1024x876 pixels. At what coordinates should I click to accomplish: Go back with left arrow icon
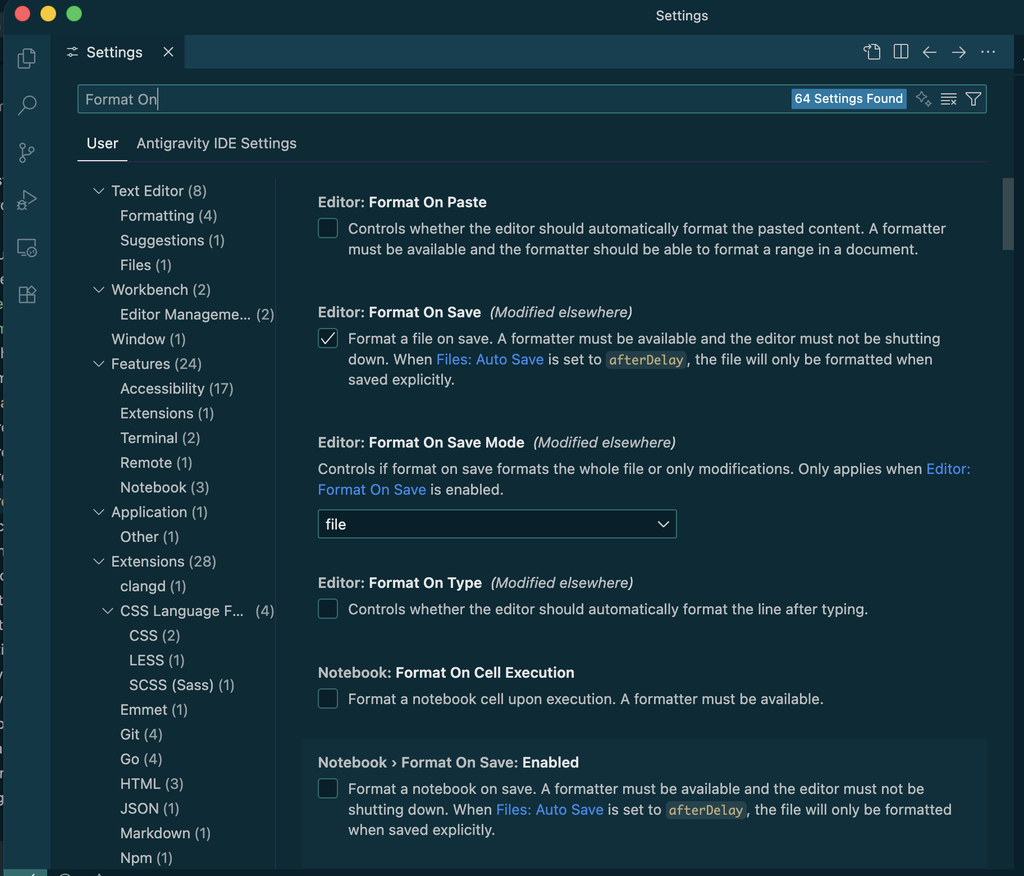click(929, 52)
